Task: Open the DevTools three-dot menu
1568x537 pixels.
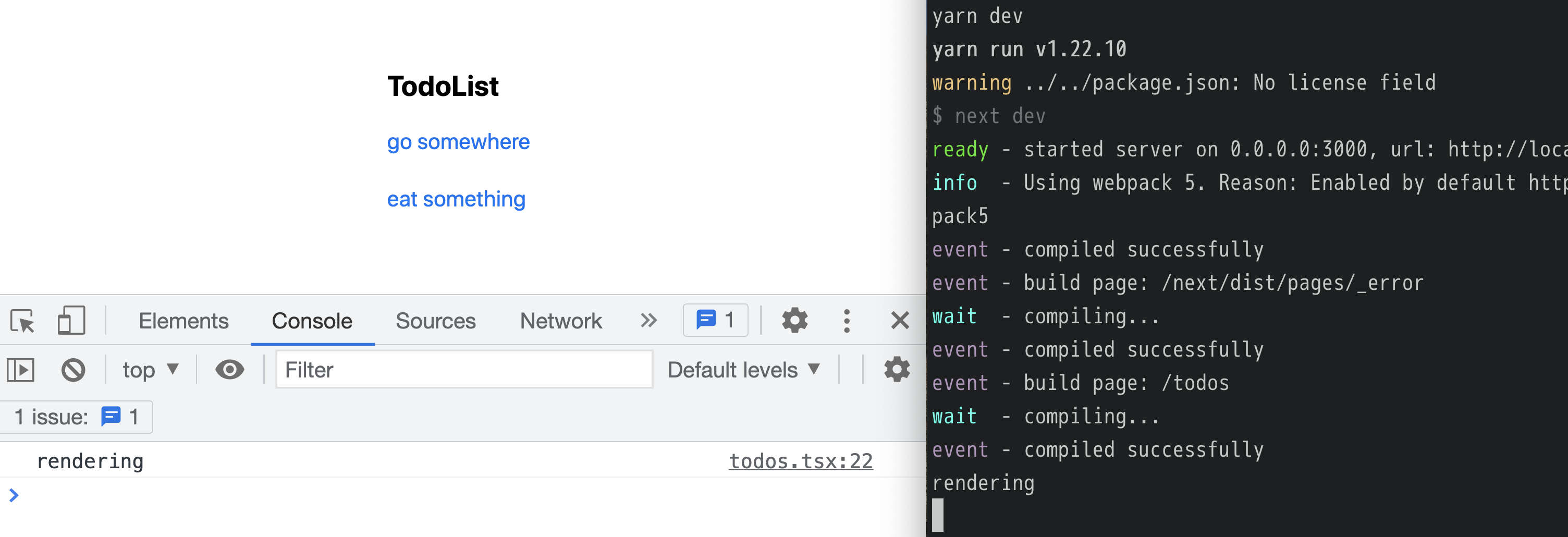Action: point(846,320)
